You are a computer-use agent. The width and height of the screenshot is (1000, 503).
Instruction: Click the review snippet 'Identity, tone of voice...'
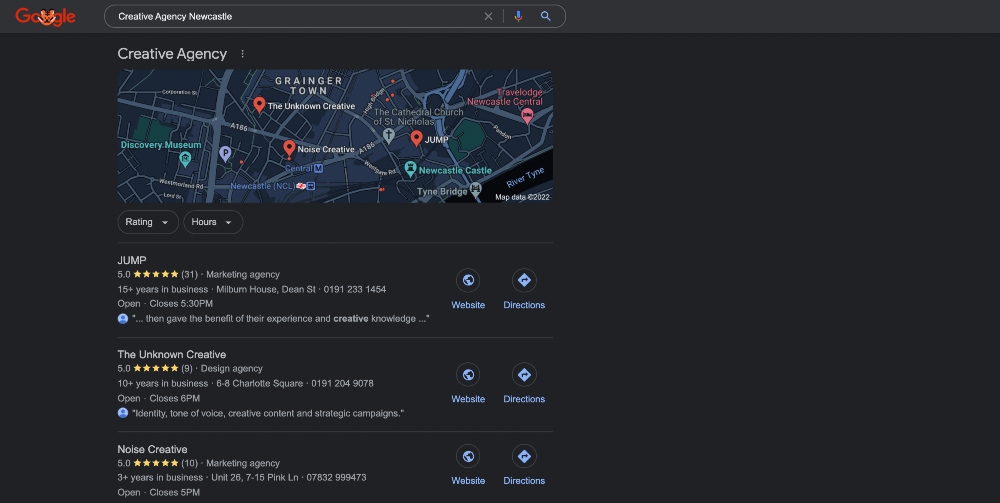[268, 413]
